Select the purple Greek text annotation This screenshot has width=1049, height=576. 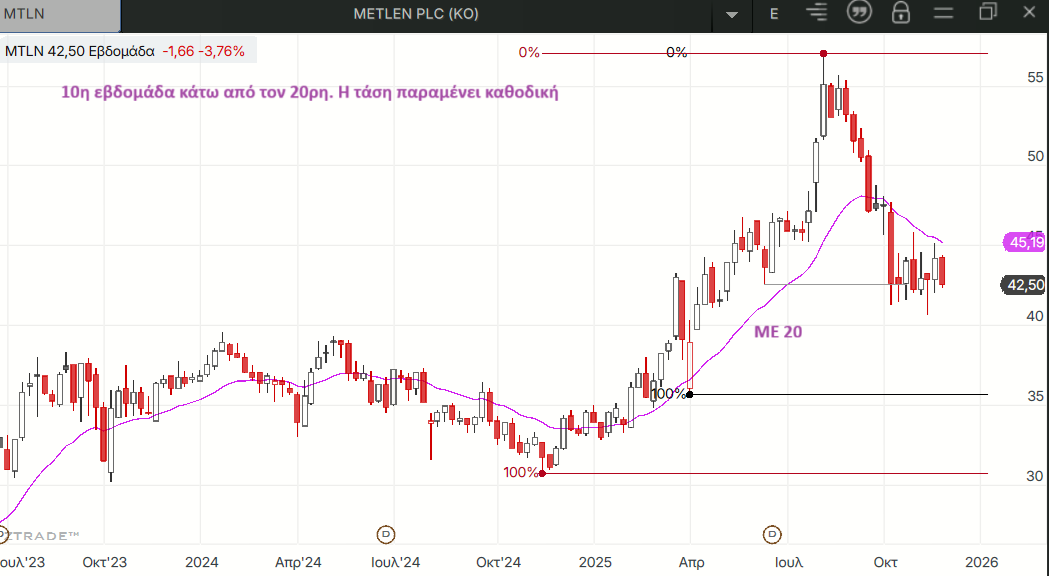[x=309, y=92]
